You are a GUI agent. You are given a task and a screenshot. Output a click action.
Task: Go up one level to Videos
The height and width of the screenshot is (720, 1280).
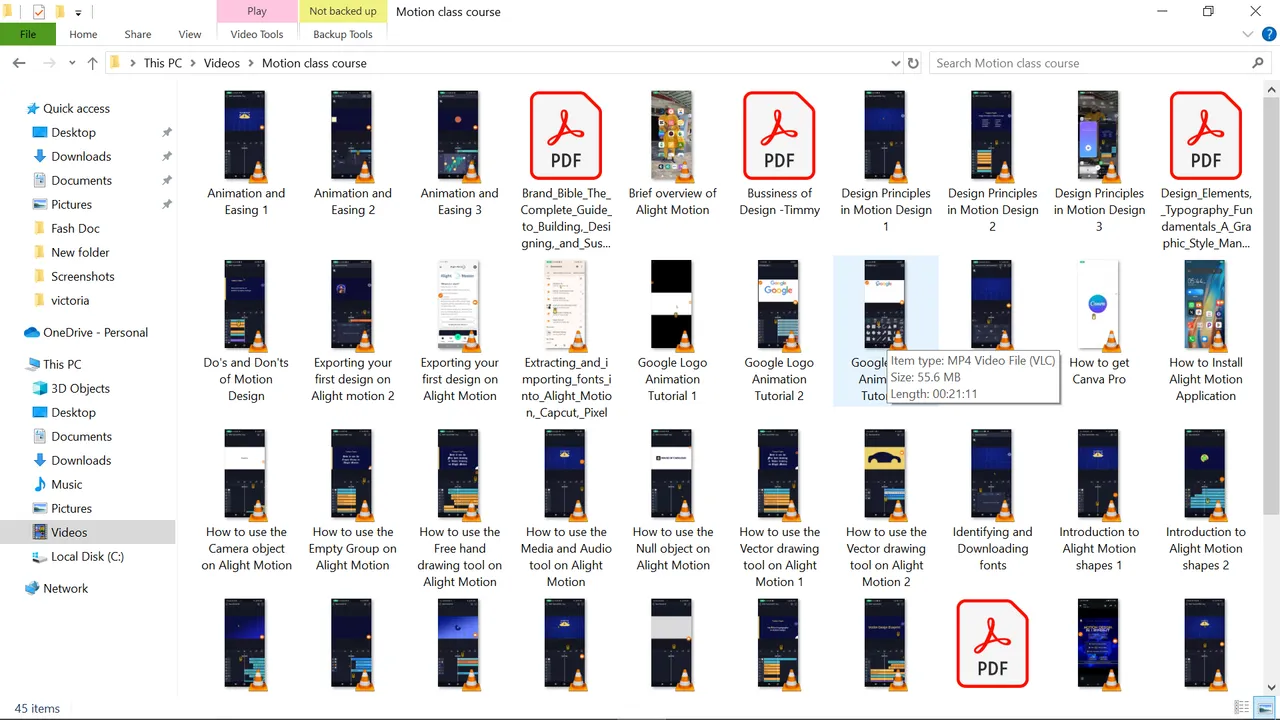click(92, 63)
